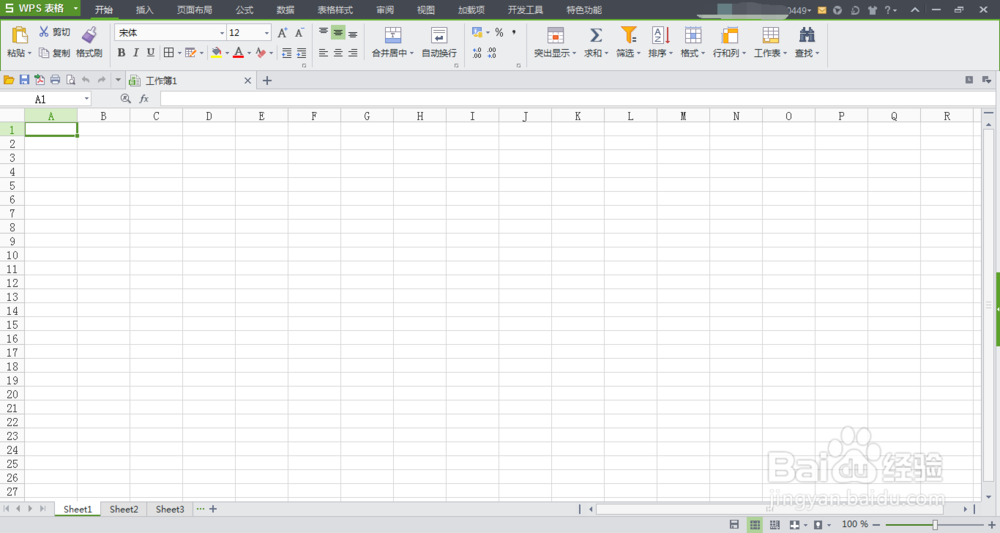Image resolution: width=1000 pixels, height=533 pixels.
Task: Click the zoom in plus button
Action: [992, 524]
